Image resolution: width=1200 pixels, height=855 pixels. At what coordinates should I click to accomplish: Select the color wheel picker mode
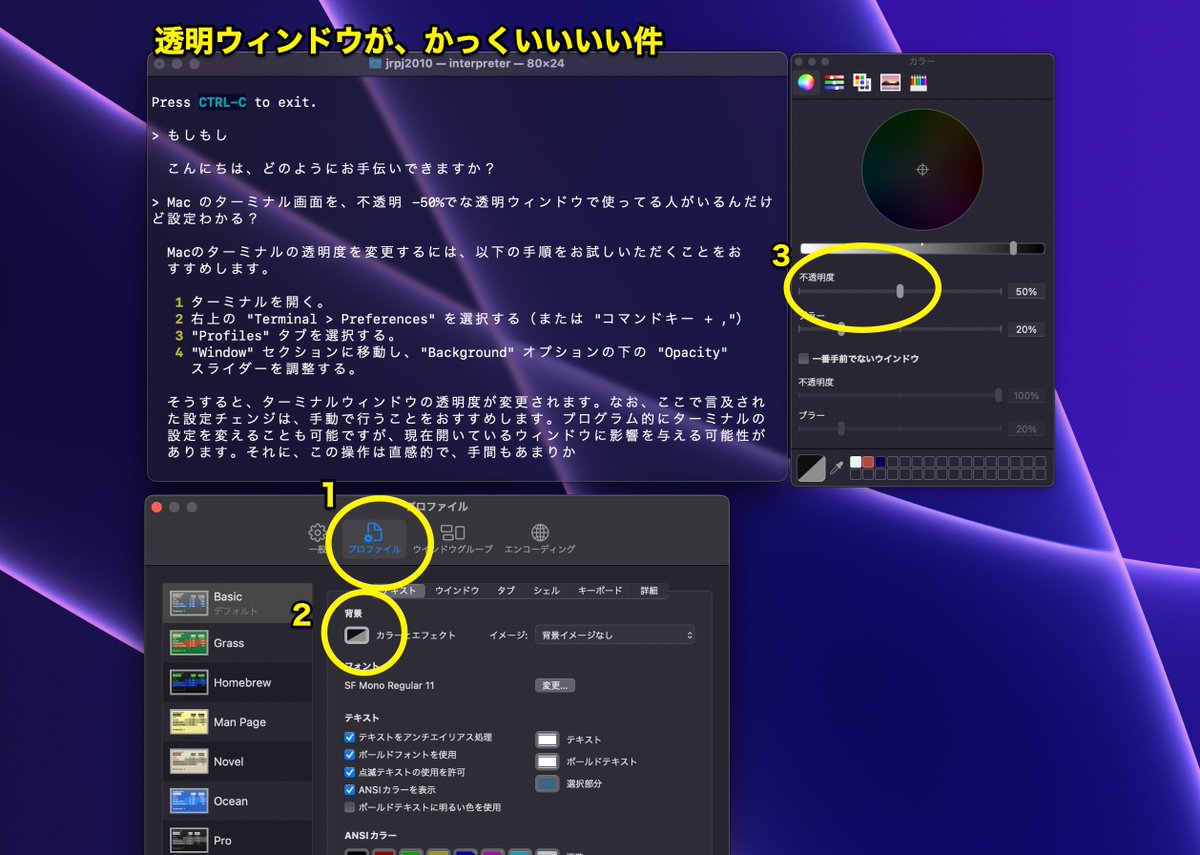[x=806, y=83]
